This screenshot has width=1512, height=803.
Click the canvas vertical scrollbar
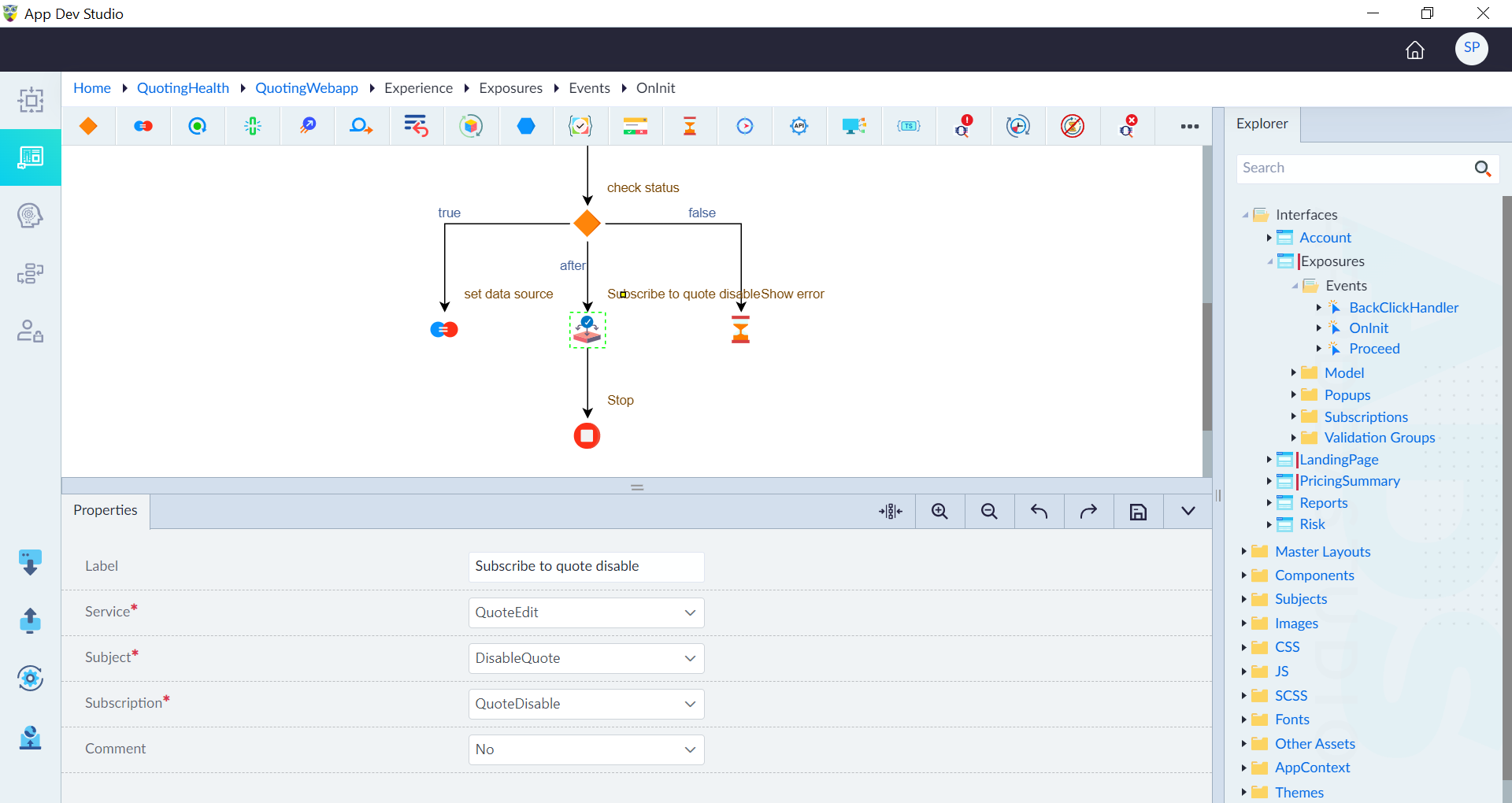pos(1207,366)
